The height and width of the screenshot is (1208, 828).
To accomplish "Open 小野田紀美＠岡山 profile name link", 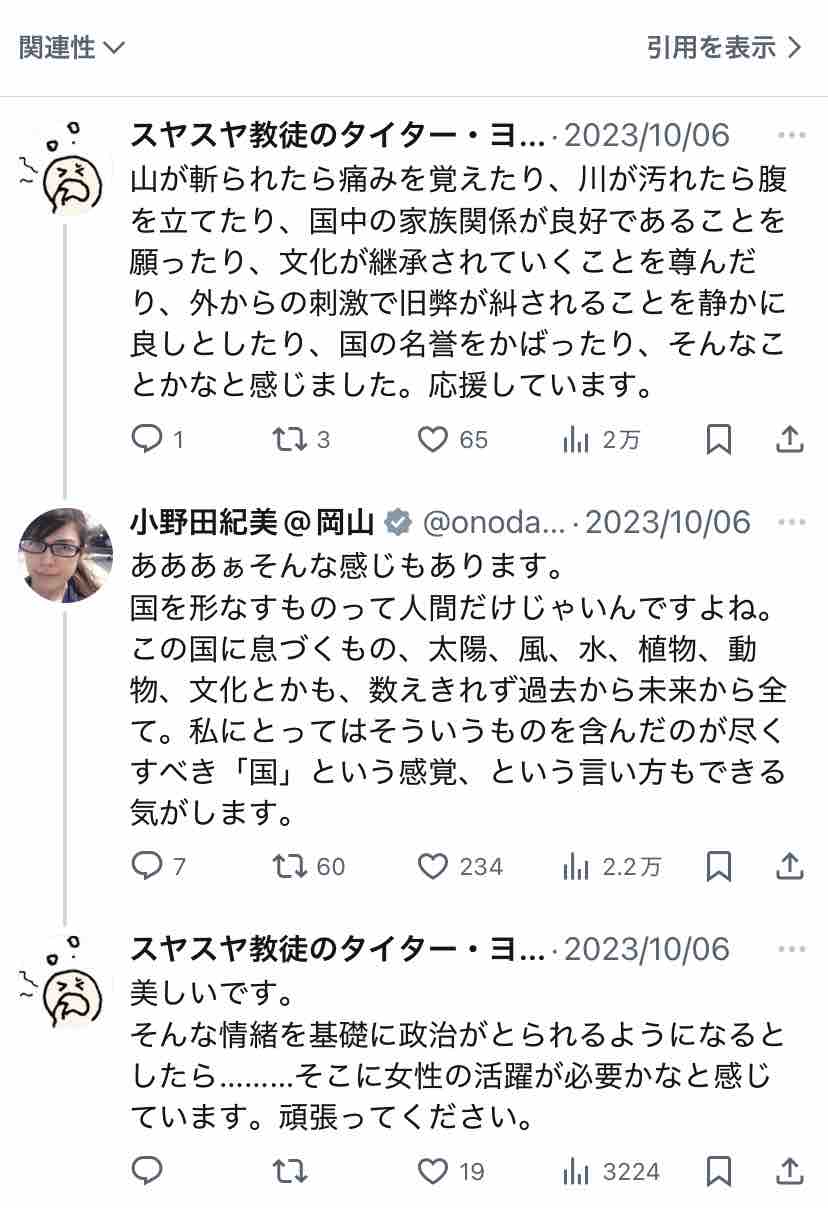I will click(x=253, y=522).
